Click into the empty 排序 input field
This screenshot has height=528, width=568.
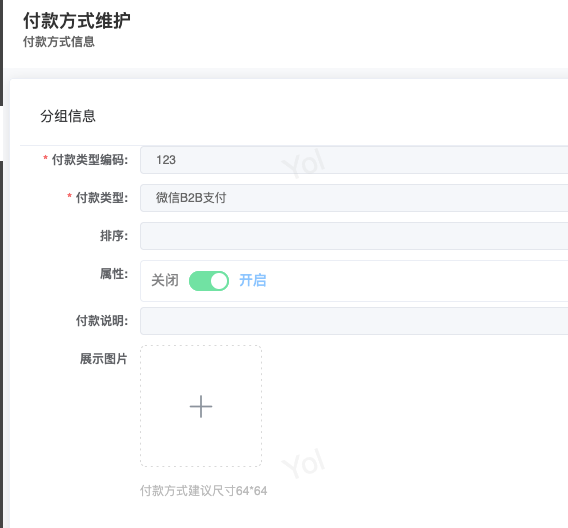click(354, 236)
